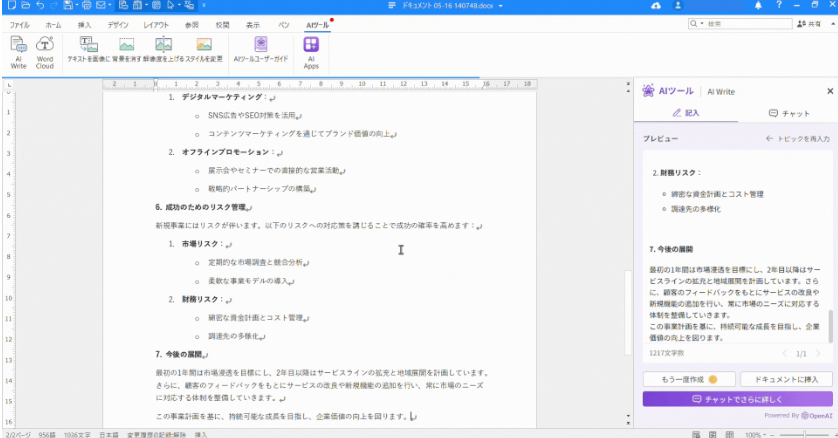Open the ファイル menu

[x=19, y=25]
